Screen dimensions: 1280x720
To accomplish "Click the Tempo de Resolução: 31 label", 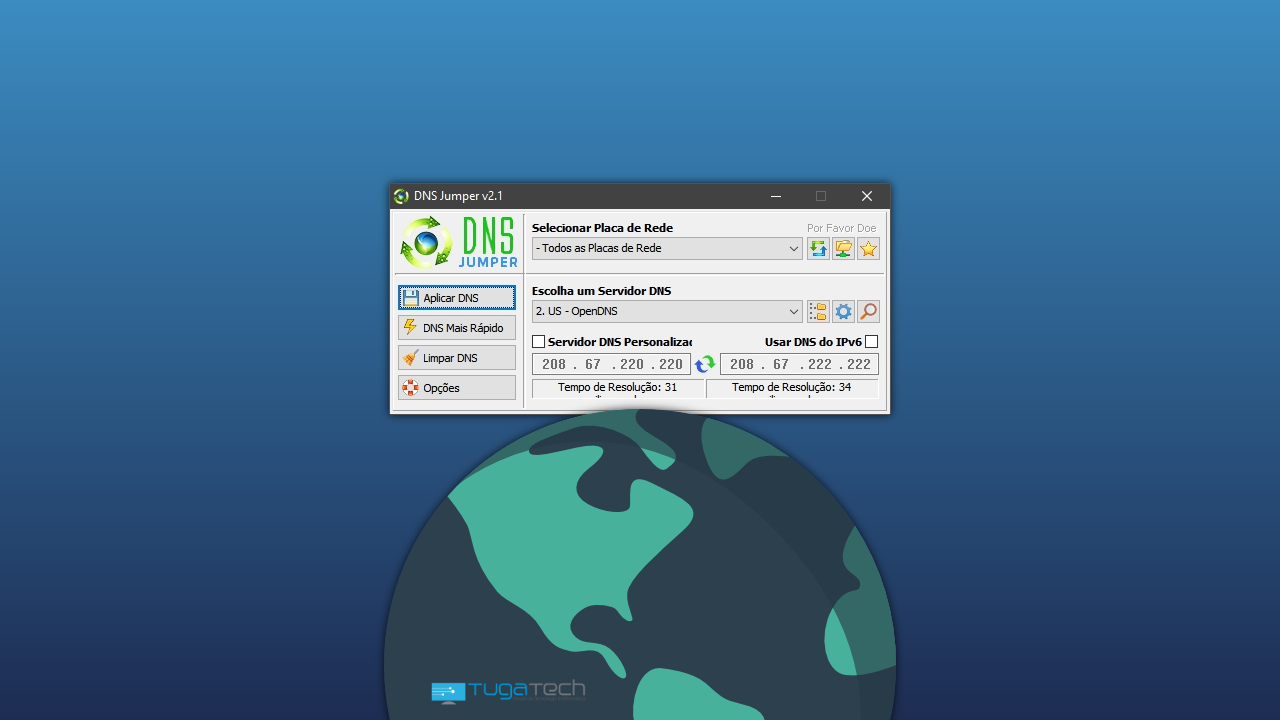I will pyautogui.click(x=618, y=388).
